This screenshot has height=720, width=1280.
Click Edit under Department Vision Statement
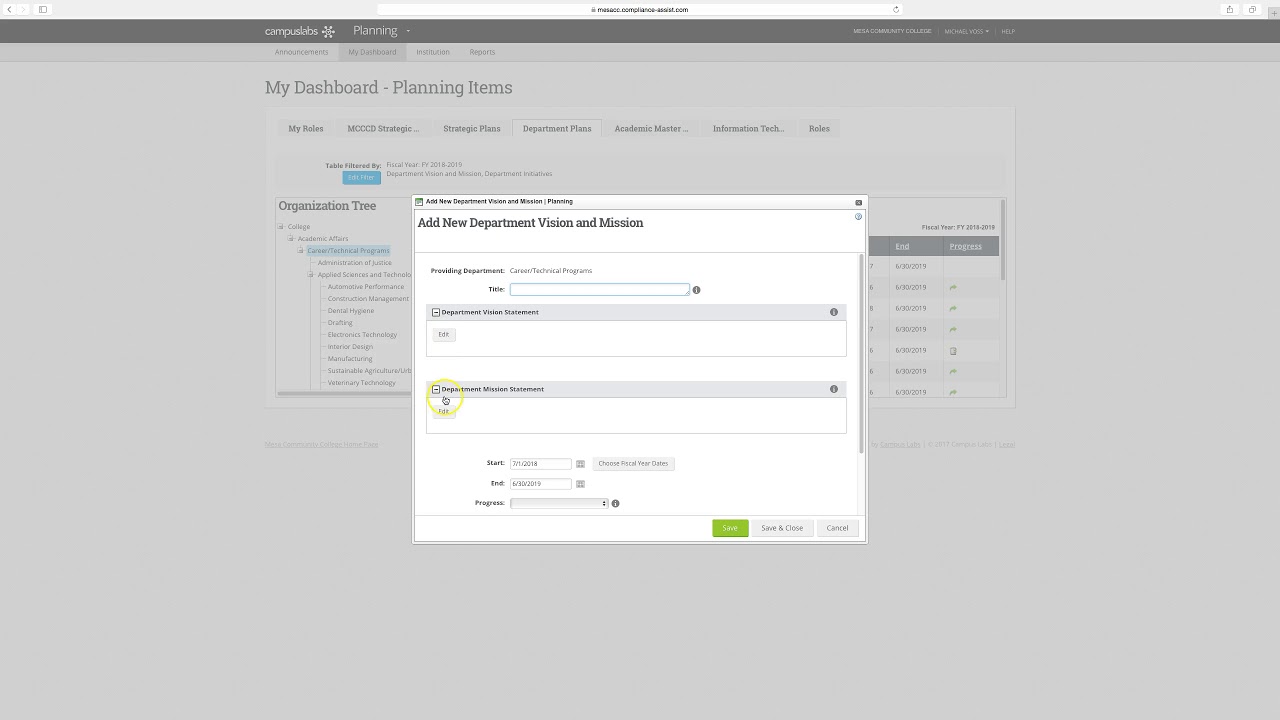pos(444,335)
